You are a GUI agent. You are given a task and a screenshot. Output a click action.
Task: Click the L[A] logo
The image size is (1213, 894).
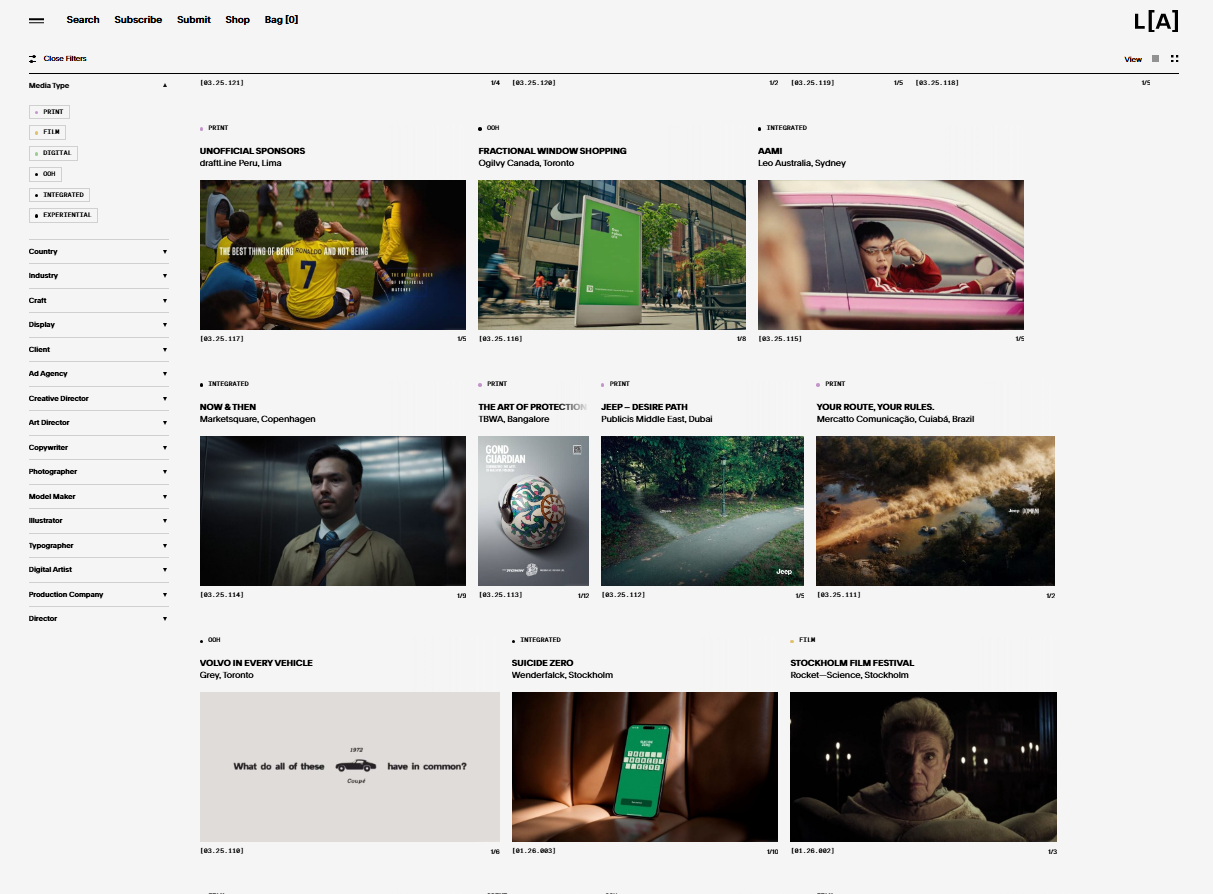[1155, 21]
